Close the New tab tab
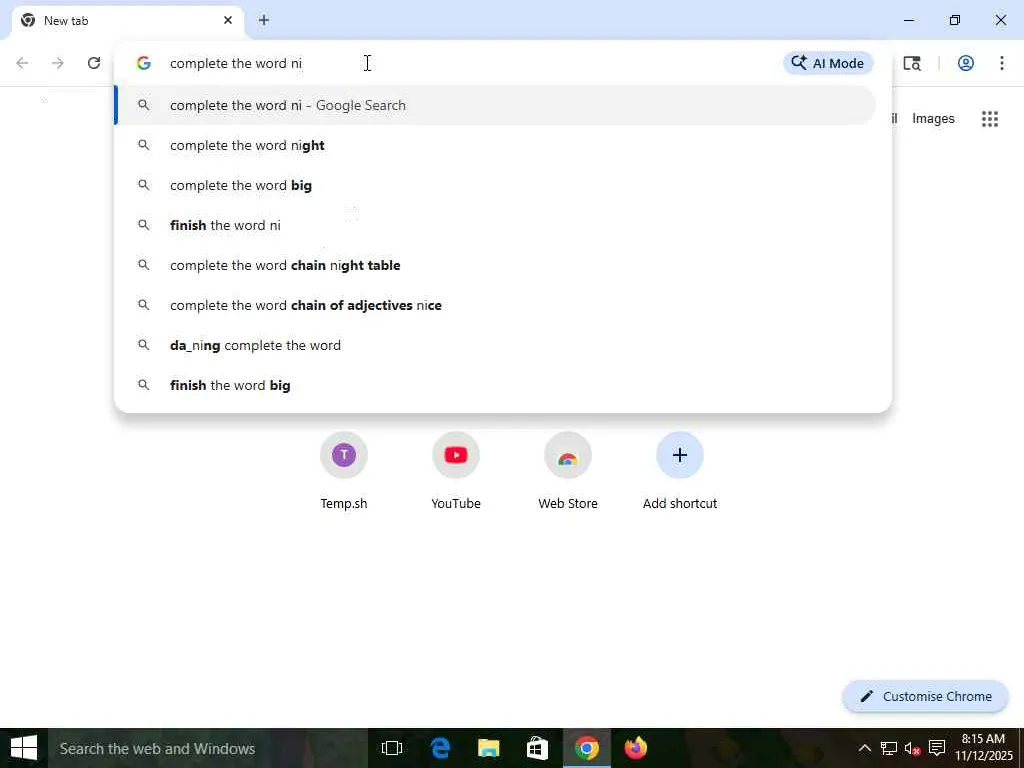The width and height of the screenshot is (1024, 768). click(228, 20)
